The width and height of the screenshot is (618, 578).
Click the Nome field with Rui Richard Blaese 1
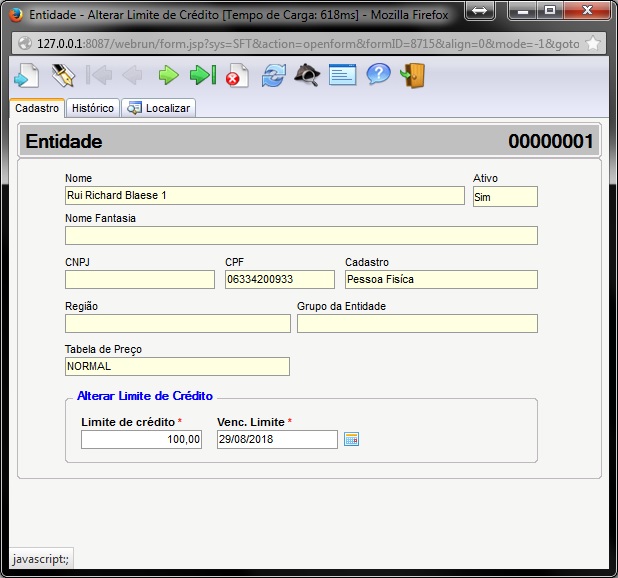click(264, 195)
